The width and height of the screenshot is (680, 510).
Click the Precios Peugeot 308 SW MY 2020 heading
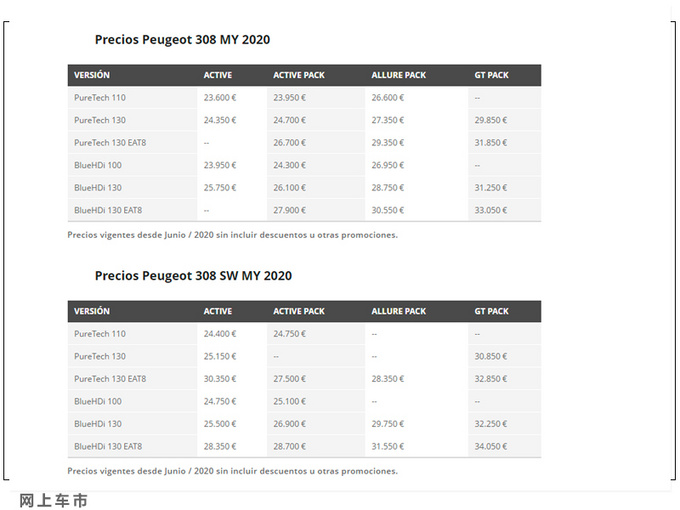coord(193,276)
